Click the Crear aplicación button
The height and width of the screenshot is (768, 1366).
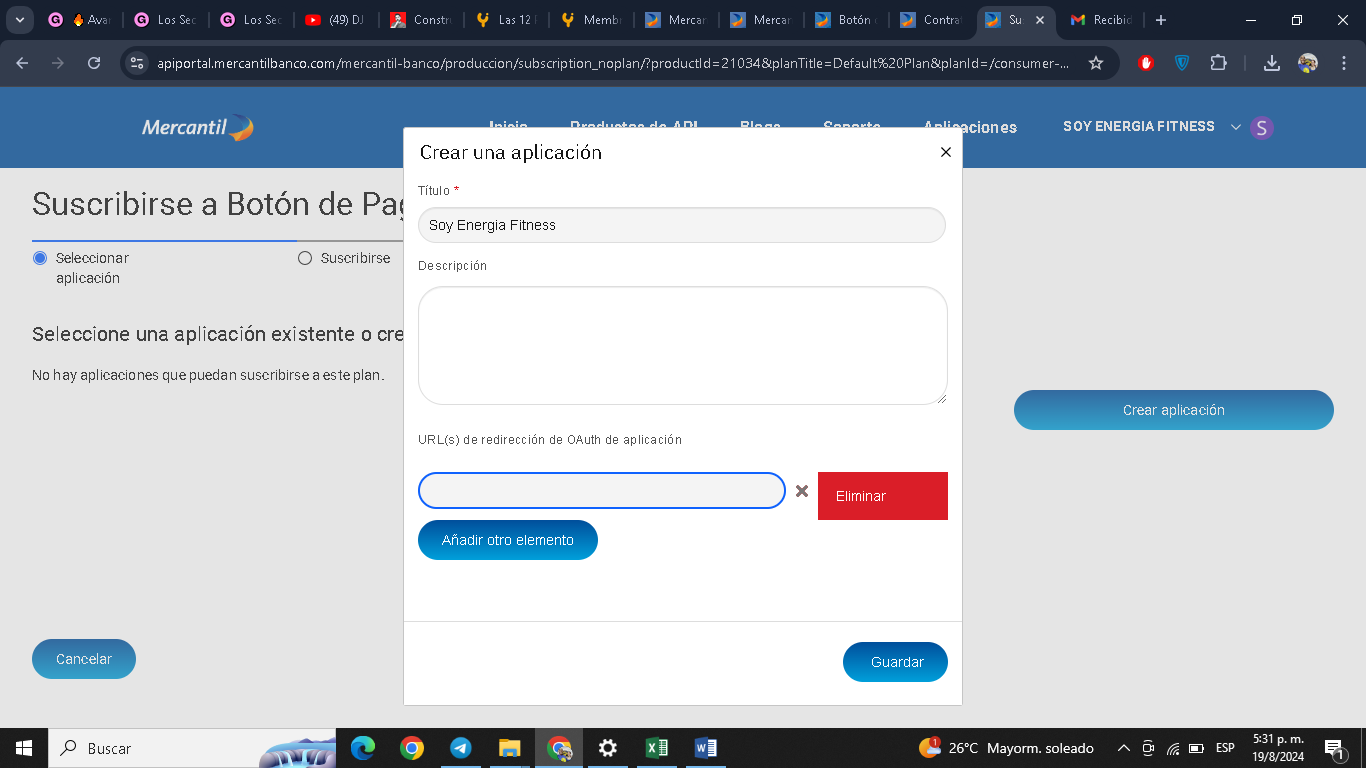point(1174,410)
